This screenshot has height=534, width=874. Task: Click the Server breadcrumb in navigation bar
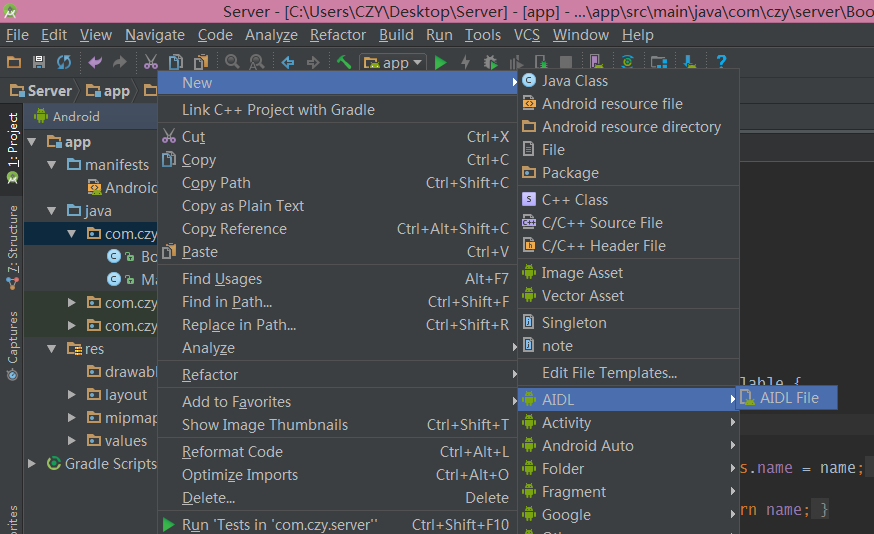(x=42, y=90)
